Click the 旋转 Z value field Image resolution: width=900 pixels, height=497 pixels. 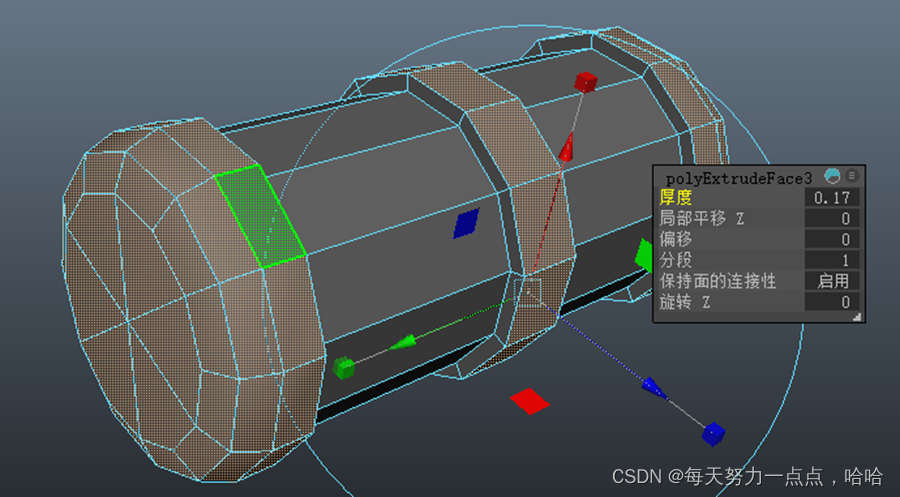[832, 301]
